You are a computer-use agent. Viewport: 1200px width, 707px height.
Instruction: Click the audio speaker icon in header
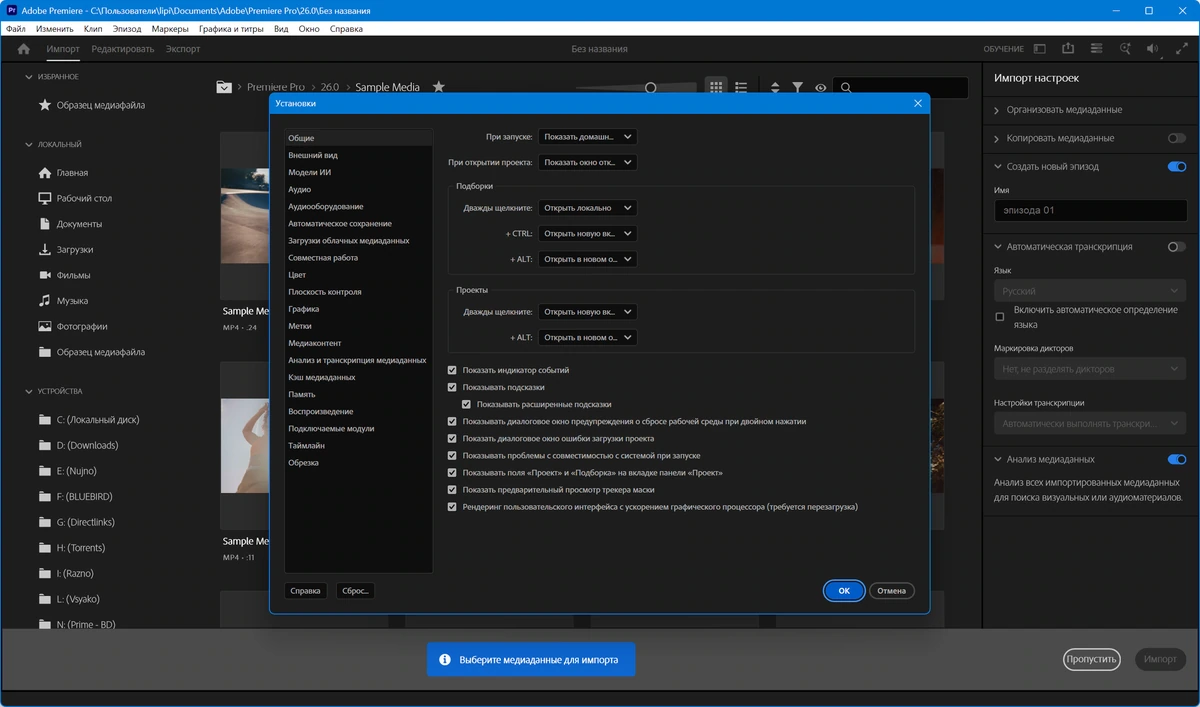pos(1153,49)
